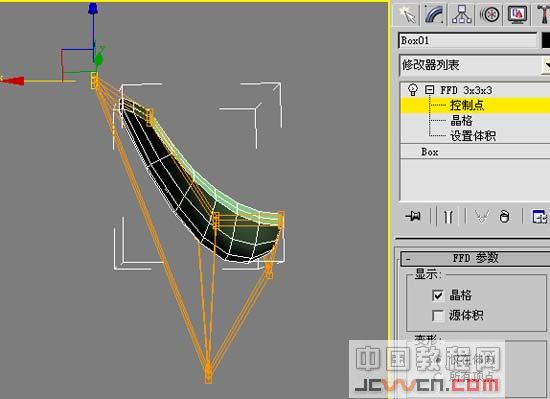
Task: Open the Hierarchy panel tab
Action: coord(462,14)
